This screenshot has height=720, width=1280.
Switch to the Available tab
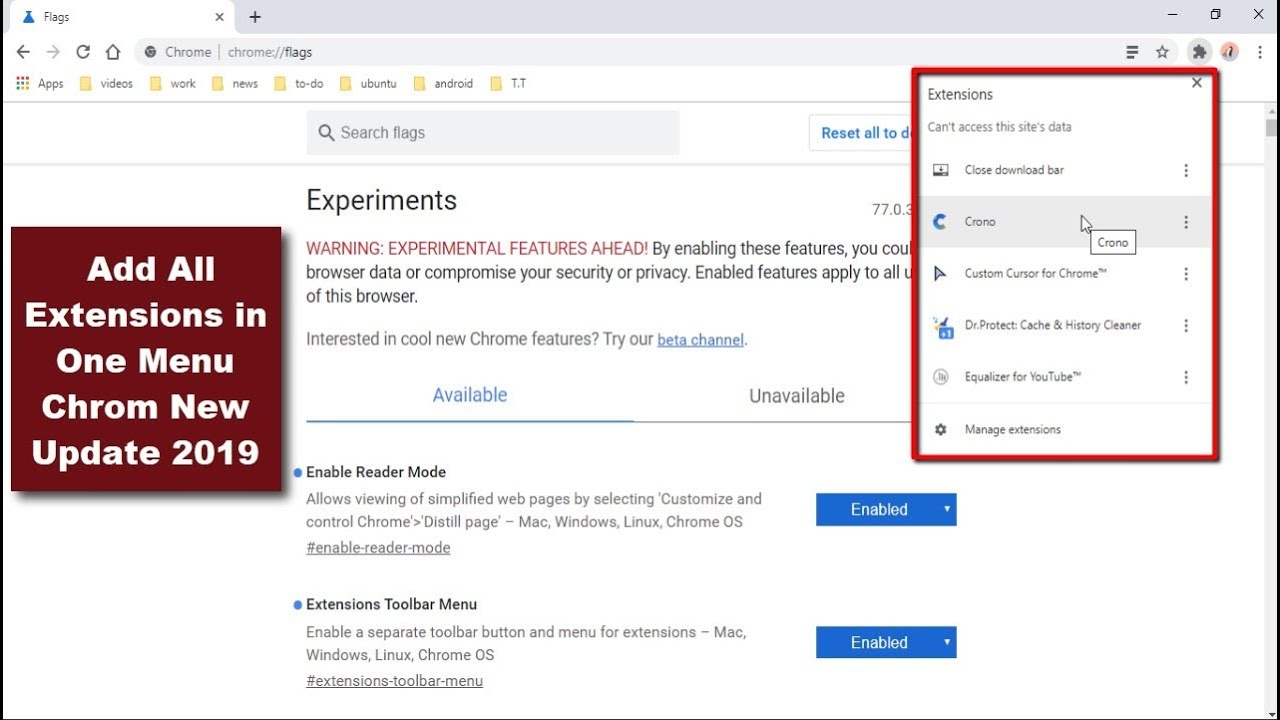coord(470,395)
